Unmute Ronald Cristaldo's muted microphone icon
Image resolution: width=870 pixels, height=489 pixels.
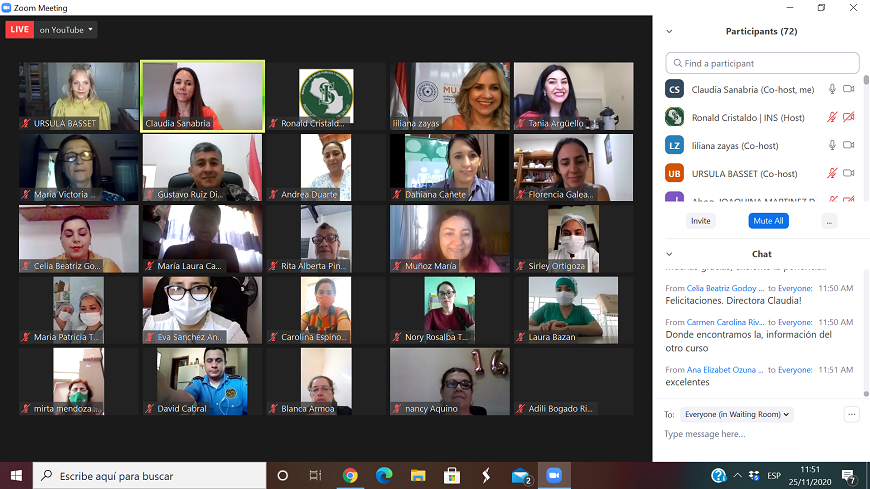pyautogui.click(x=832, y=117)
